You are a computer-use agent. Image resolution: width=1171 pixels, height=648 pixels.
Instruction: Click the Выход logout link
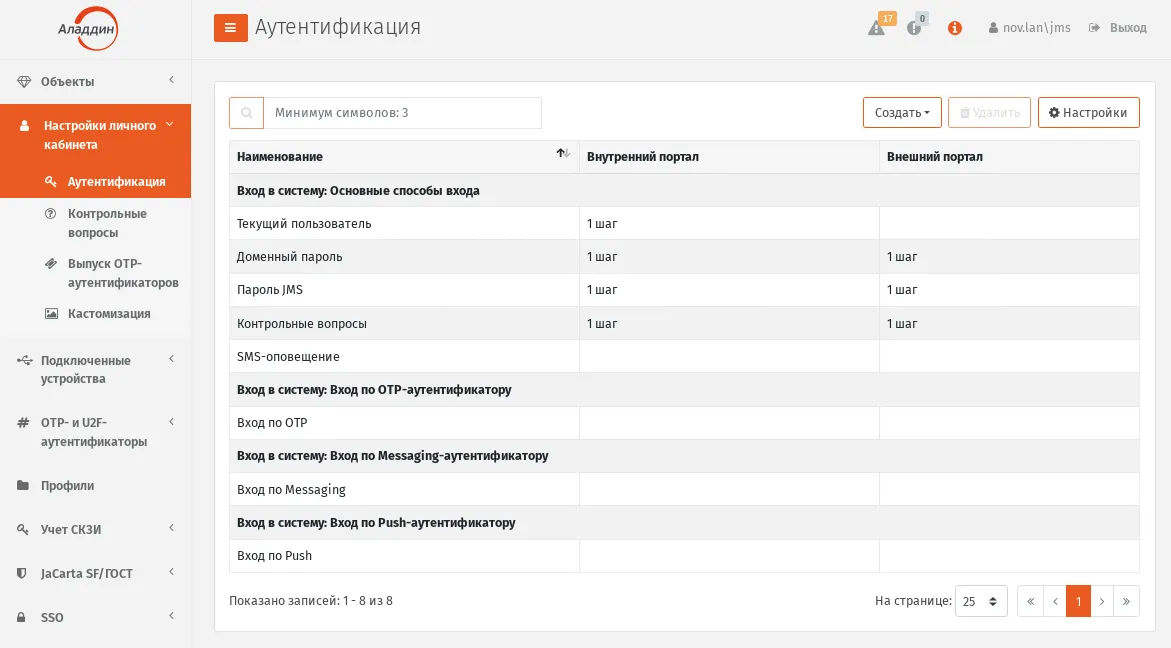click(1118, 28)
